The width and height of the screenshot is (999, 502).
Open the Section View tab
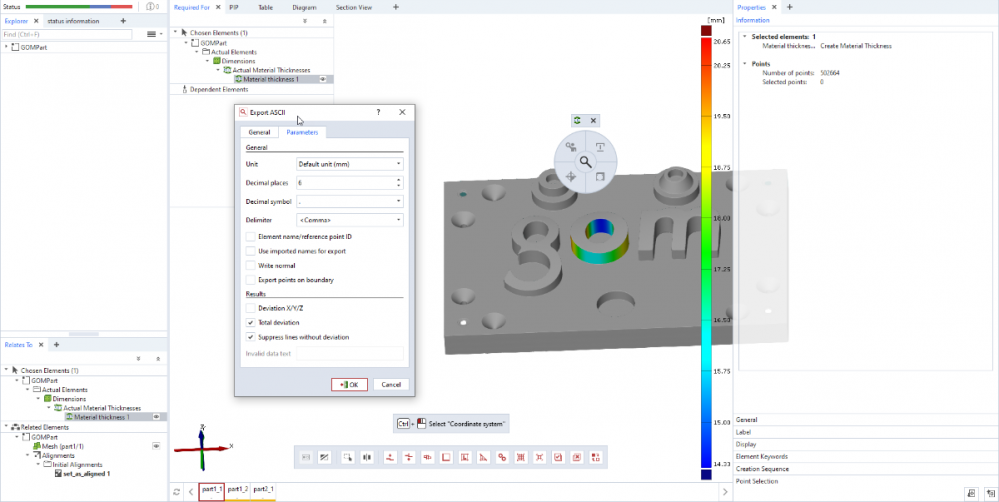pyautogui.click(x=356, y=7)
